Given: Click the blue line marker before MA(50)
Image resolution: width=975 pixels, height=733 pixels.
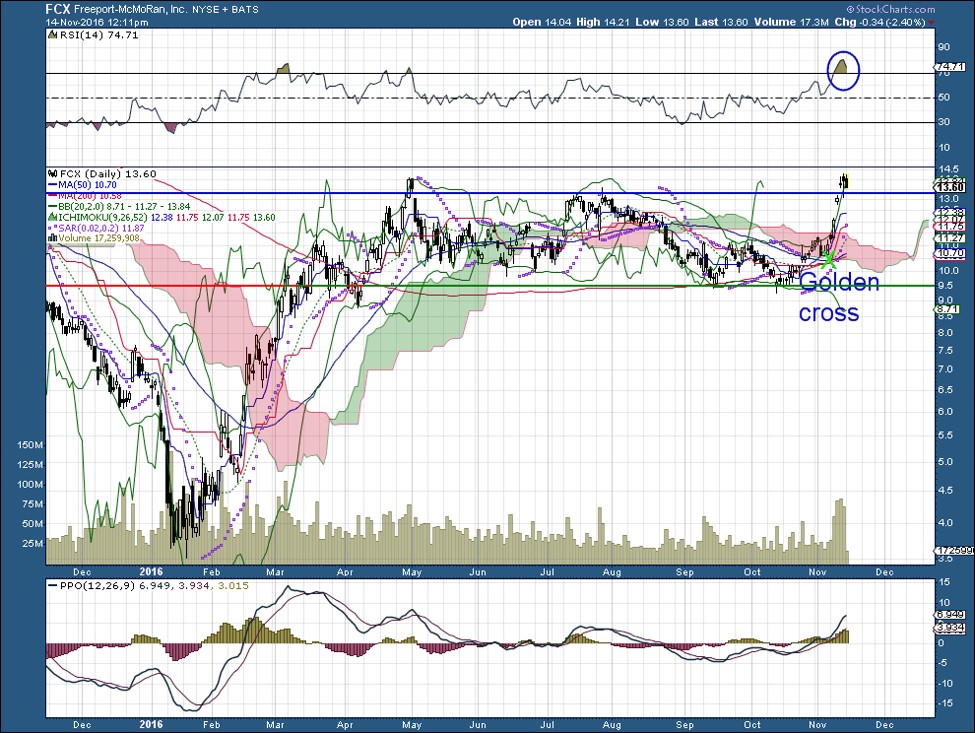Looking at the screenshot, I should pos(52,185).
